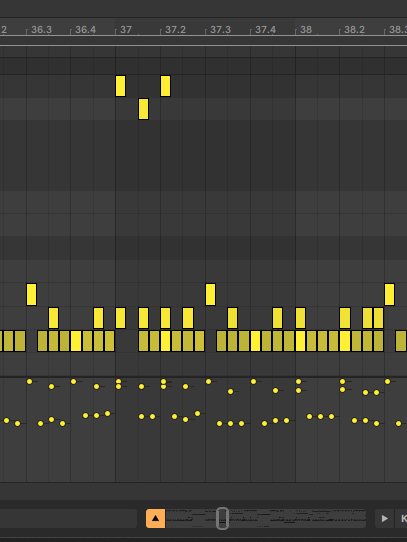Select the lone note just below the top pair
407x542 pixels.
(x=144, y=109)
